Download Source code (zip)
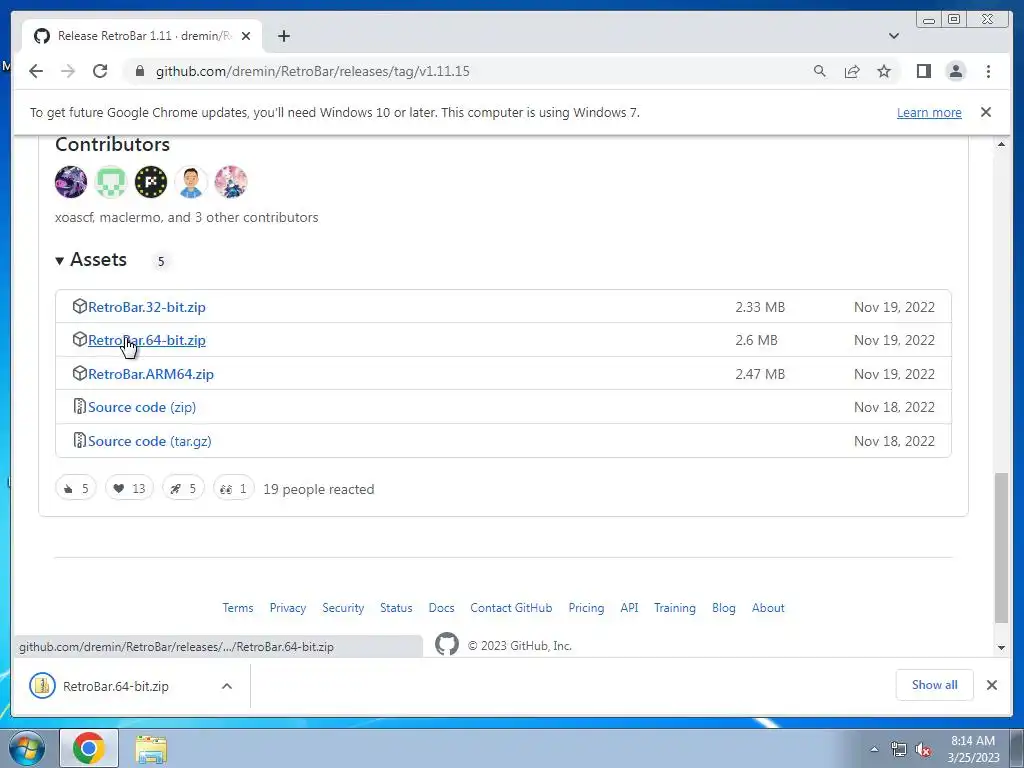Viewport: 1024px width, 768px height. tap(142, 408)
